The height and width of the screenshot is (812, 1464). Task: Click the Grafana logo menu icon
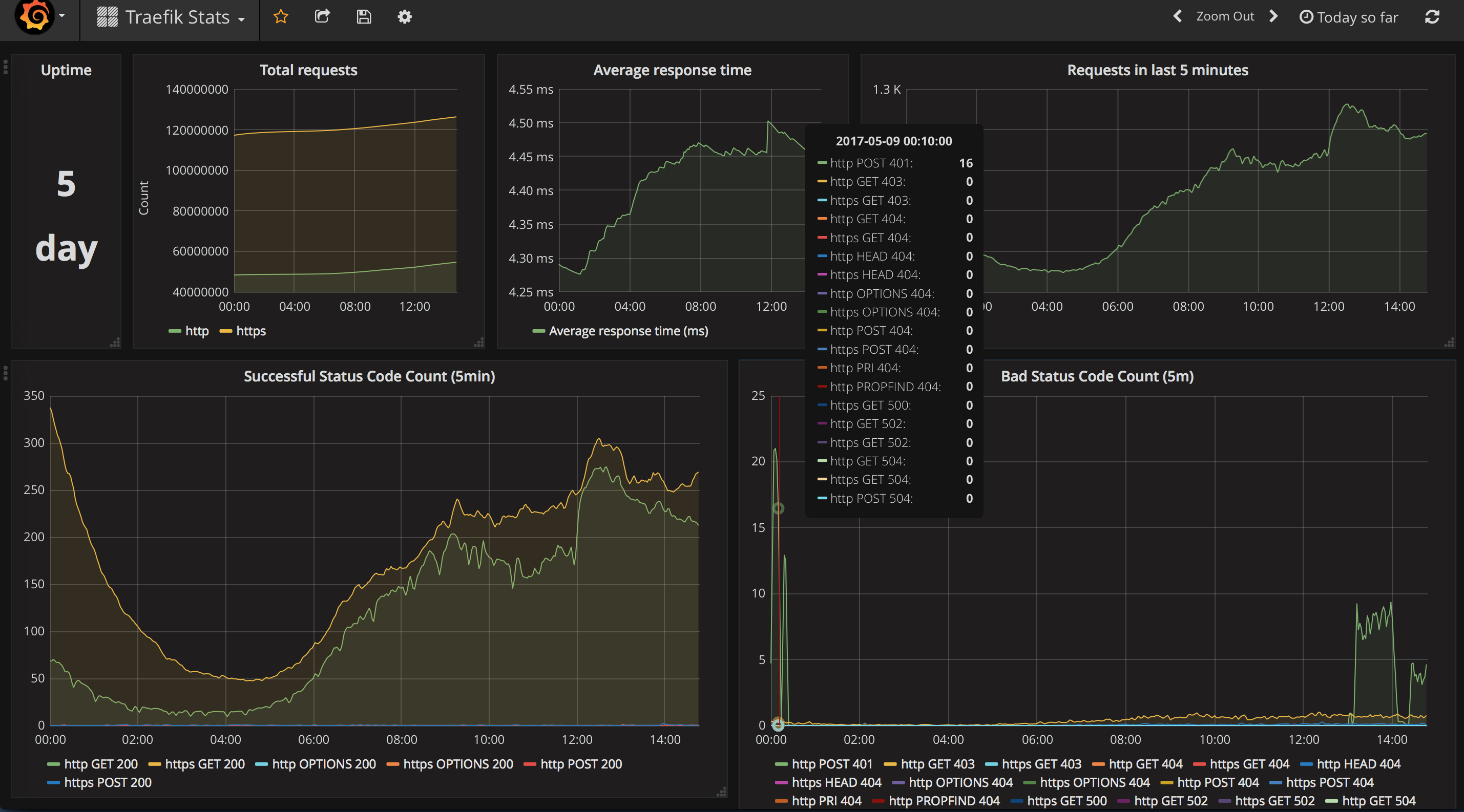[x=35, y=16]
